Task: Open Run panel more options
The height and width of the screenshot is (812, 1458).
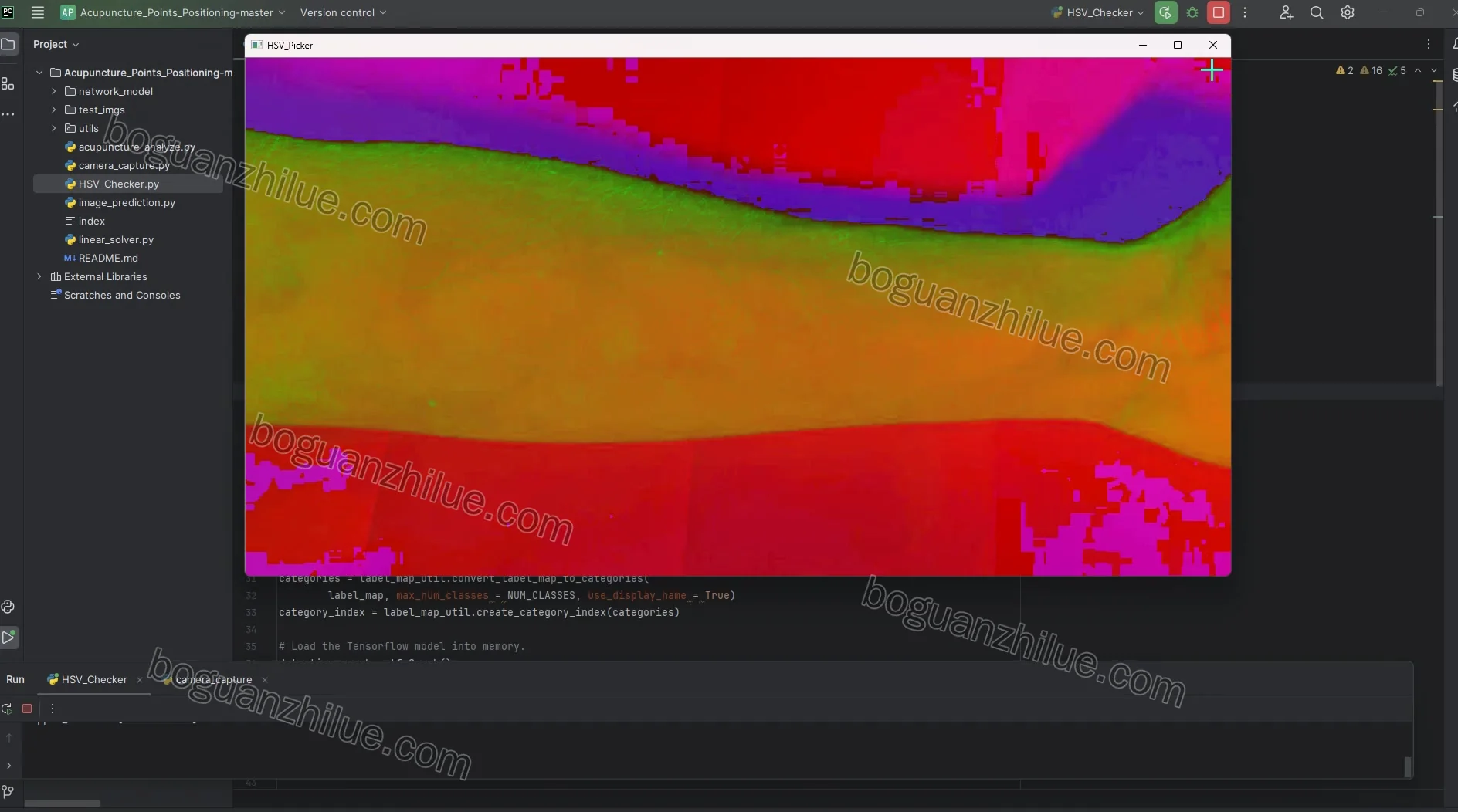Action: (x=53, y=709)
